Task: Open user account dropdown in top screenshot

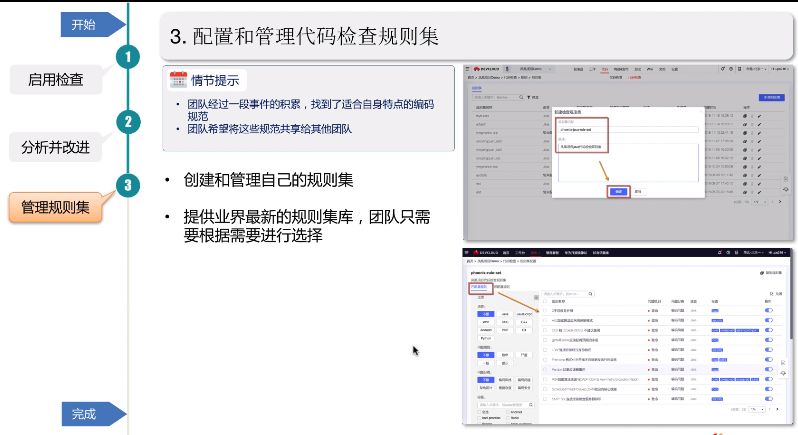Action: [782, 69]
